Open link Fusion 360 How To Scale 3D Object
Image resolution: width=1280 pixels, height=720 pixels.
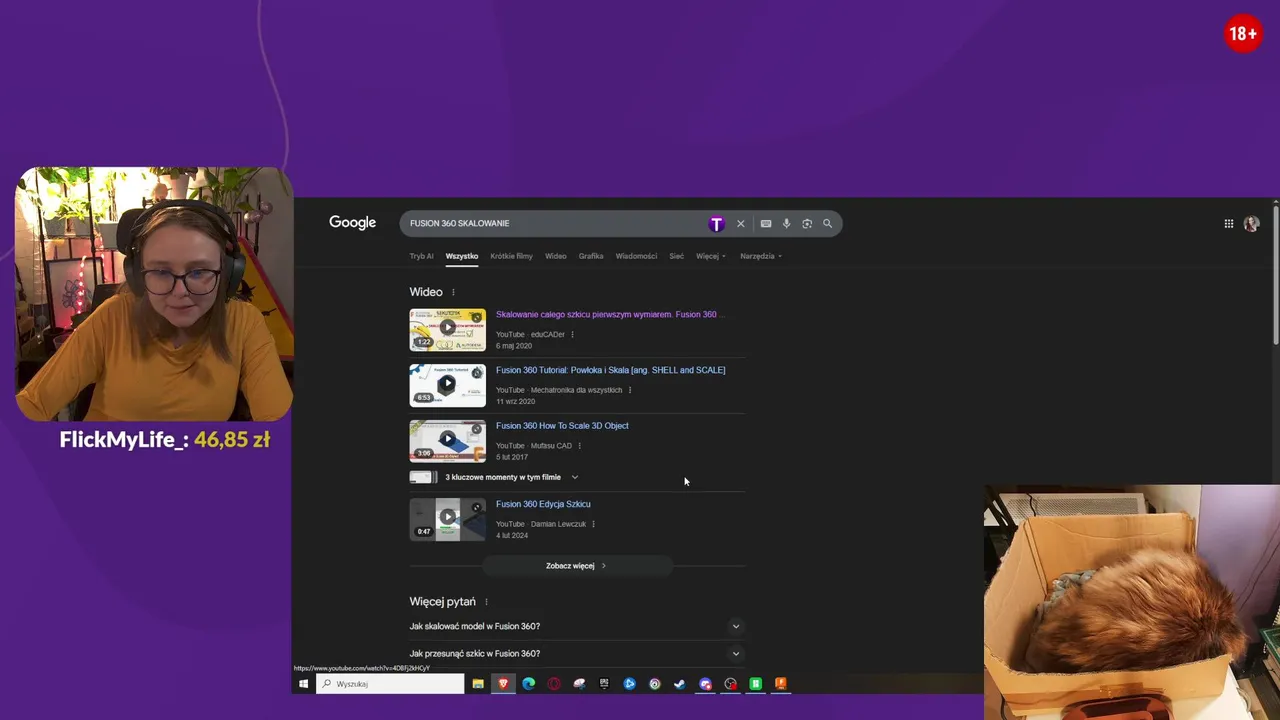coord(562,426)
